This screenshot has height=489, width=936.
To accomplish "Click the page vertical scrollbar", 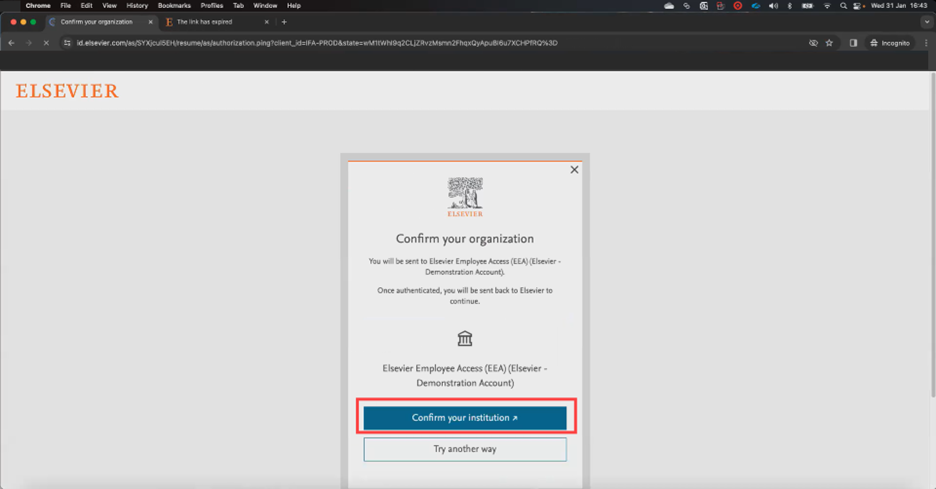I will tap(933, 234).
